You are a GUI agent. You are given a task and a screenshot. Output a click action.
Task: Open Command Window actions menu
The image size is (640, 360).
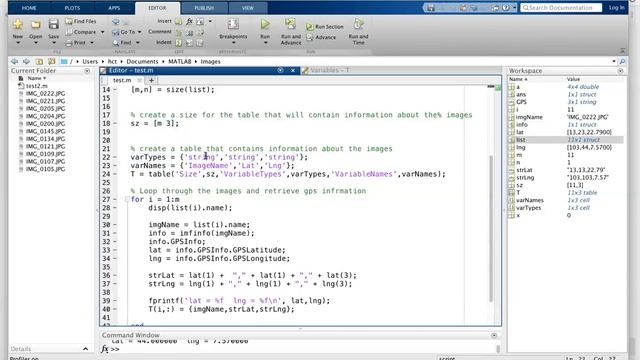click(494, 335)
